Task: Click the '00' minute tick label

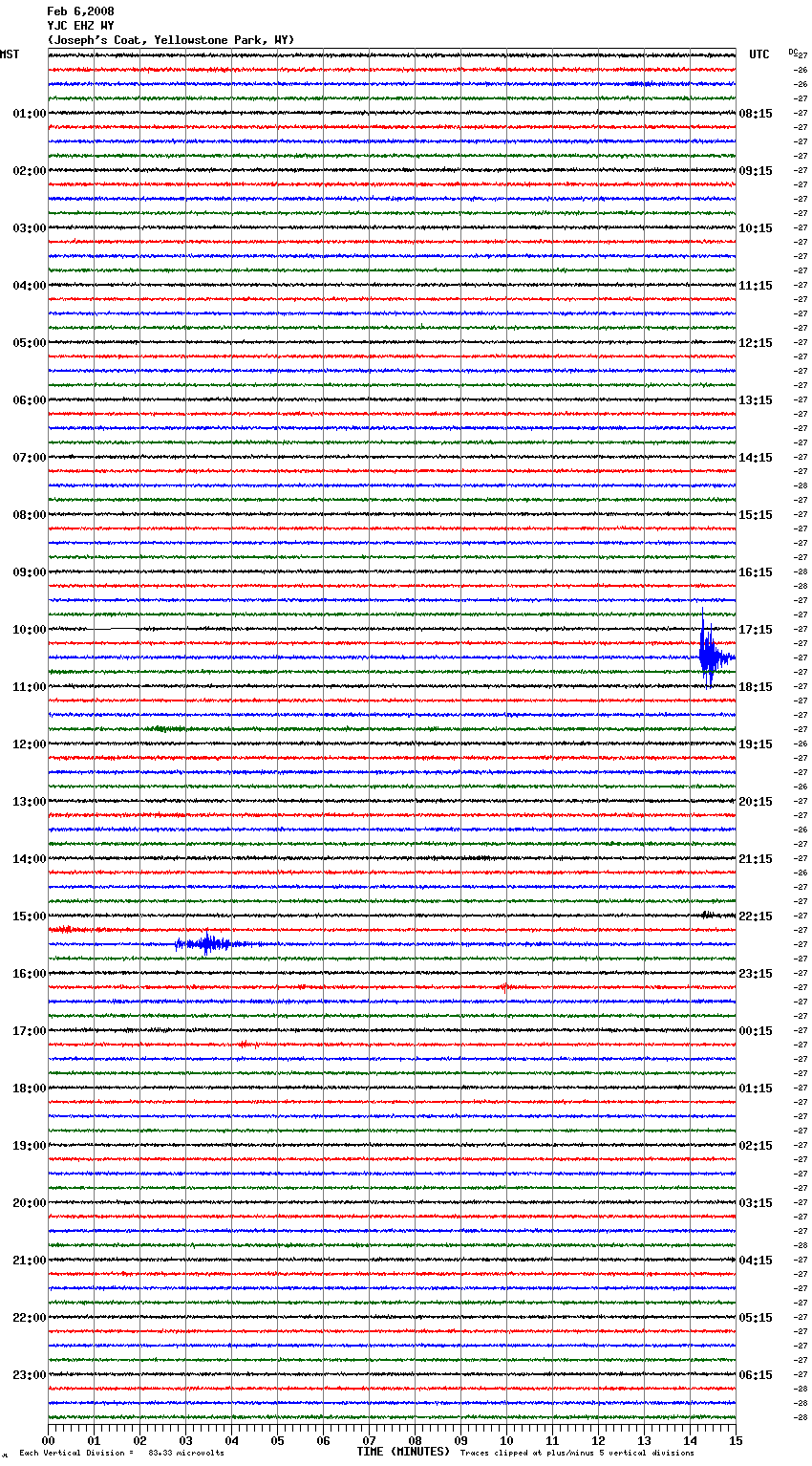Action: [x=49, y=1440]
